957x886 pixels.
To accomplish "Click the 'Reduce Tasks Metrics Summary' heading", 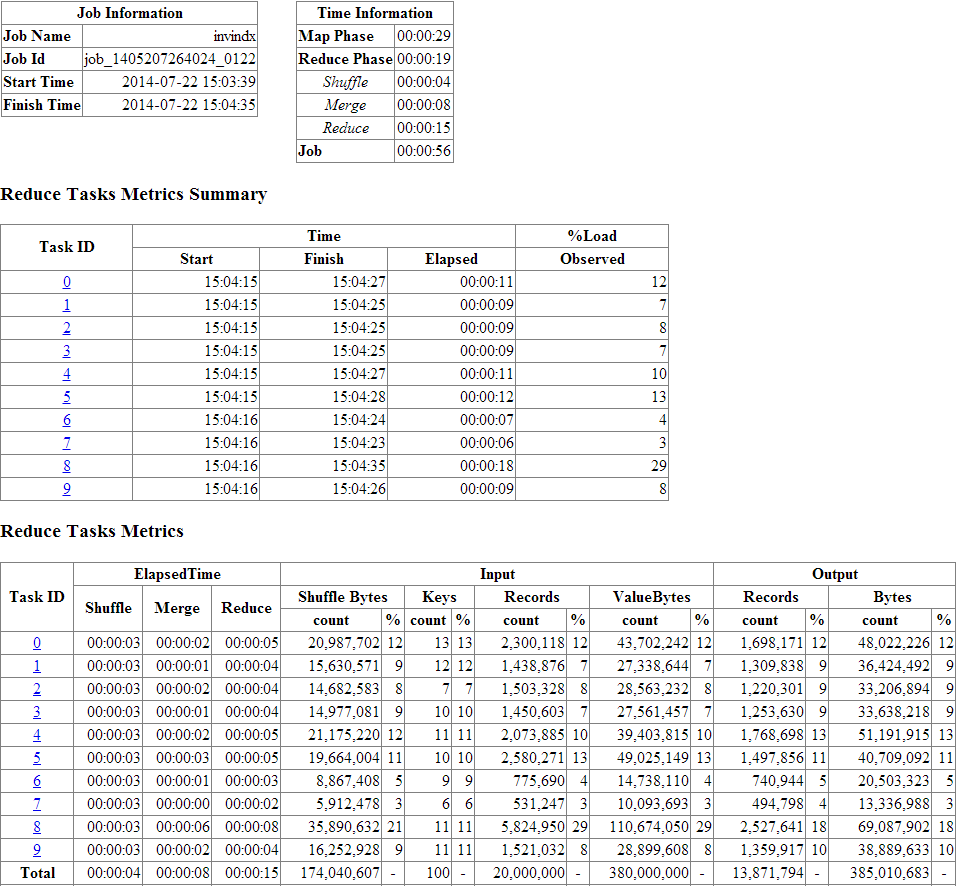I will [134, 194].
